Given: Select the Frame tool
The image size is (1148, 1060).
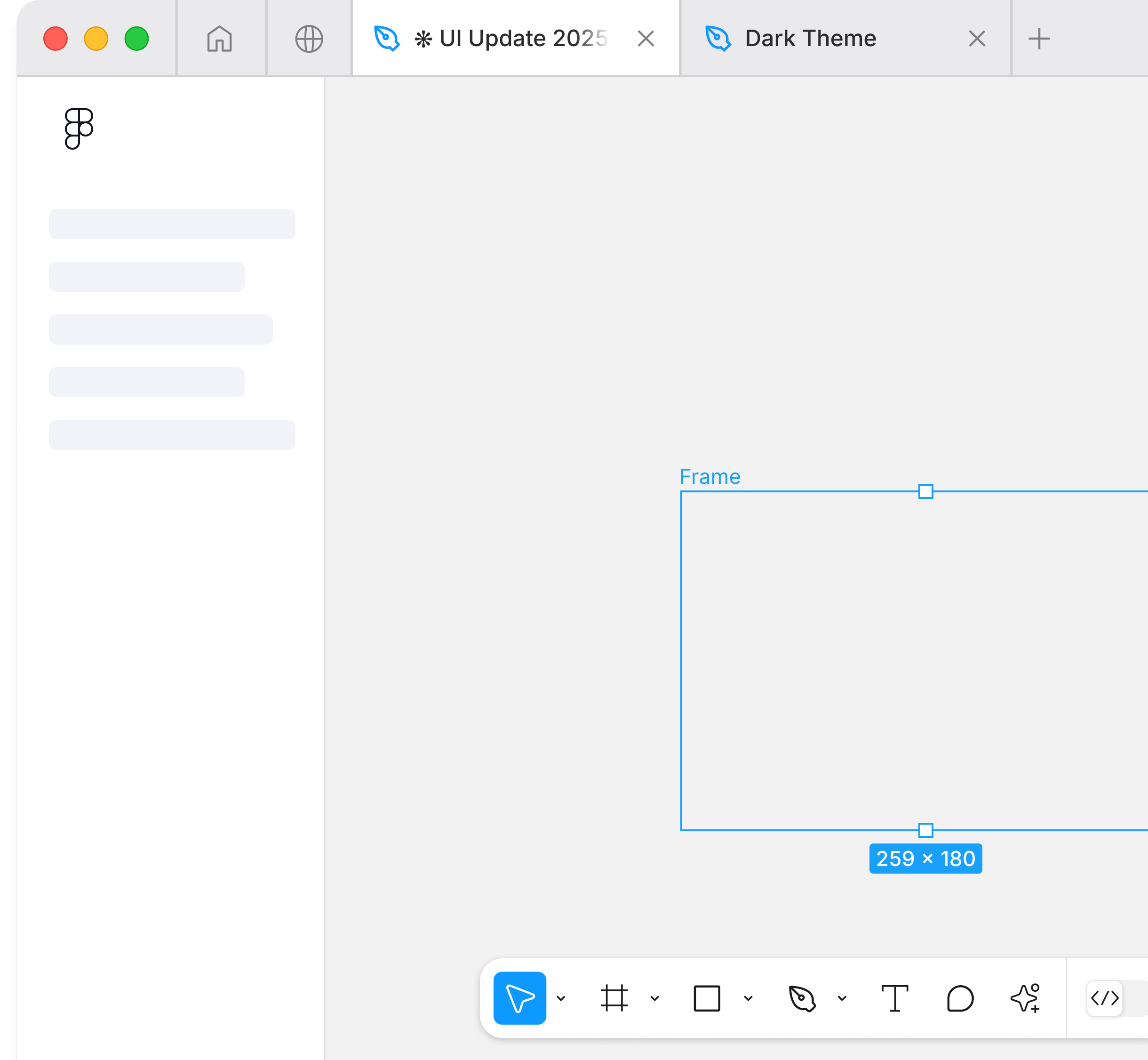Looking at the screenshot, I should (x=614, y=998).
